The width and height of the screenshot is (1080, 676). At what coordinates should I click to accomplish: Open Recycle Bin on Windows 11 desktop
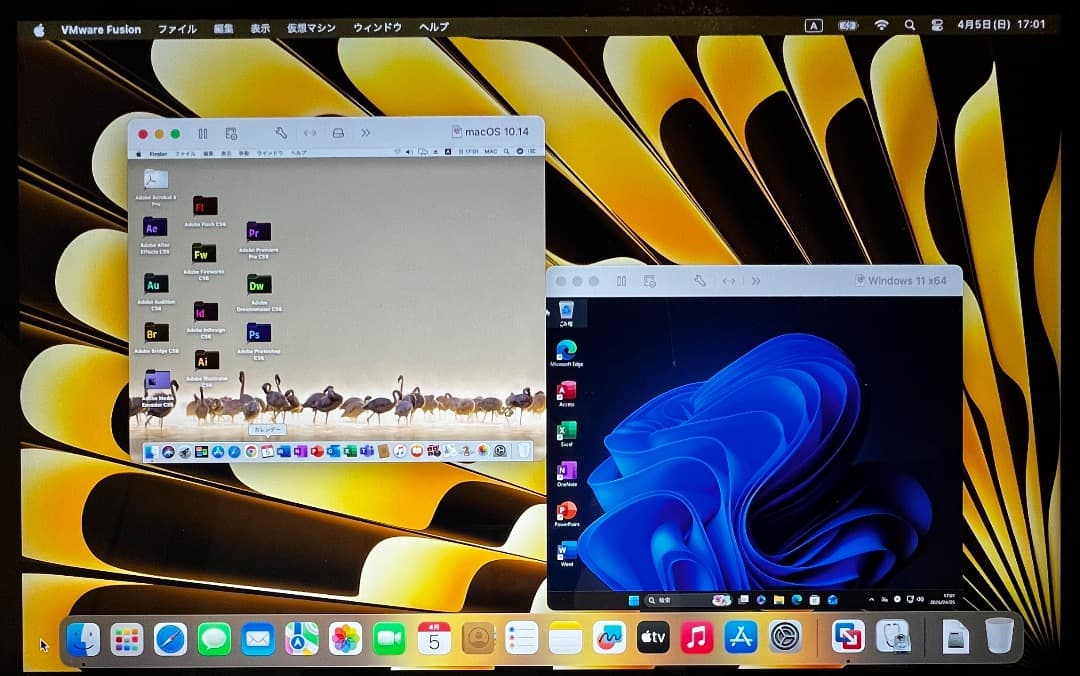click(x=566, y=314)
